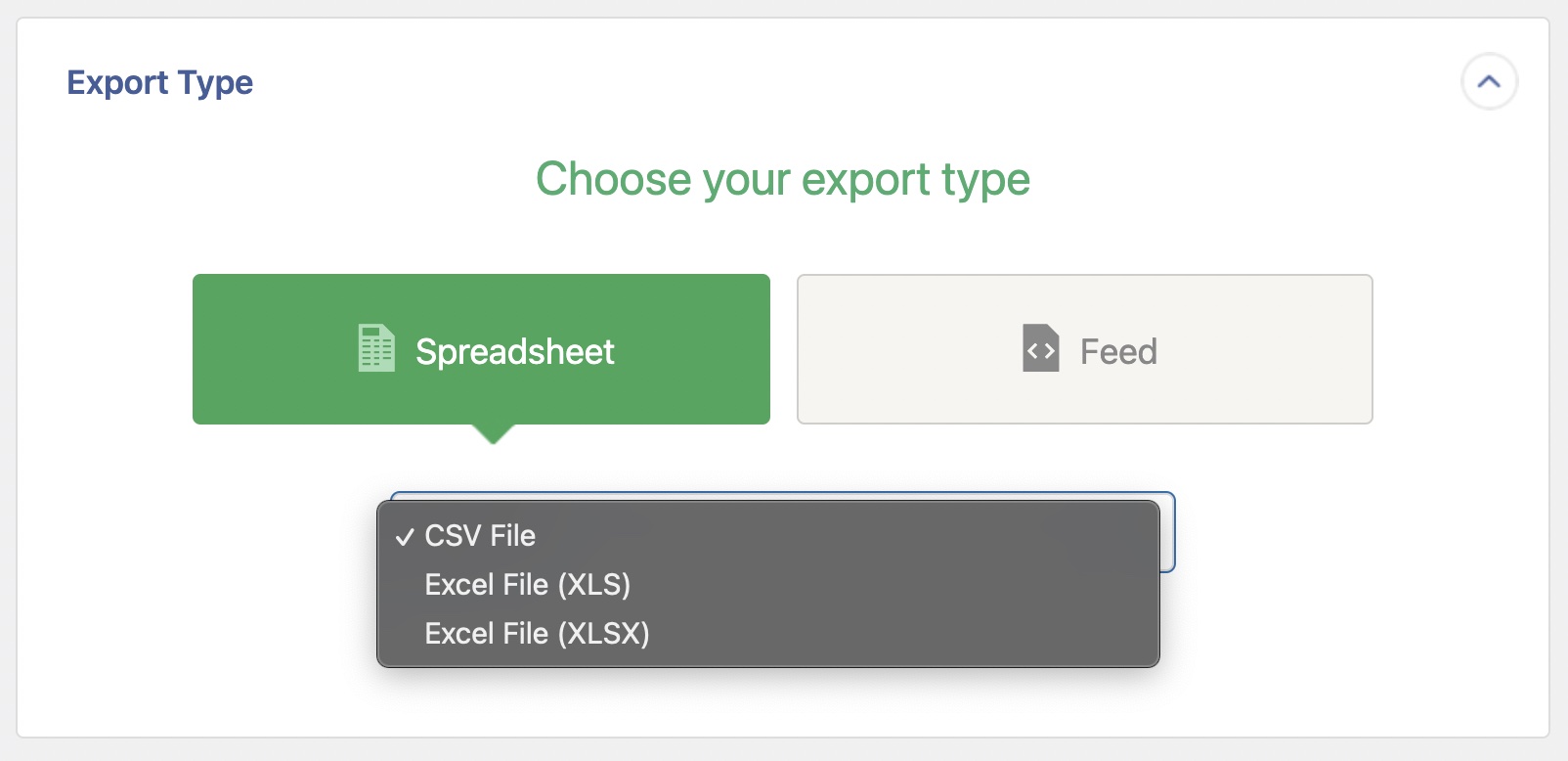Pick the Excel File (XLS) option

click(x=527, y=585)
